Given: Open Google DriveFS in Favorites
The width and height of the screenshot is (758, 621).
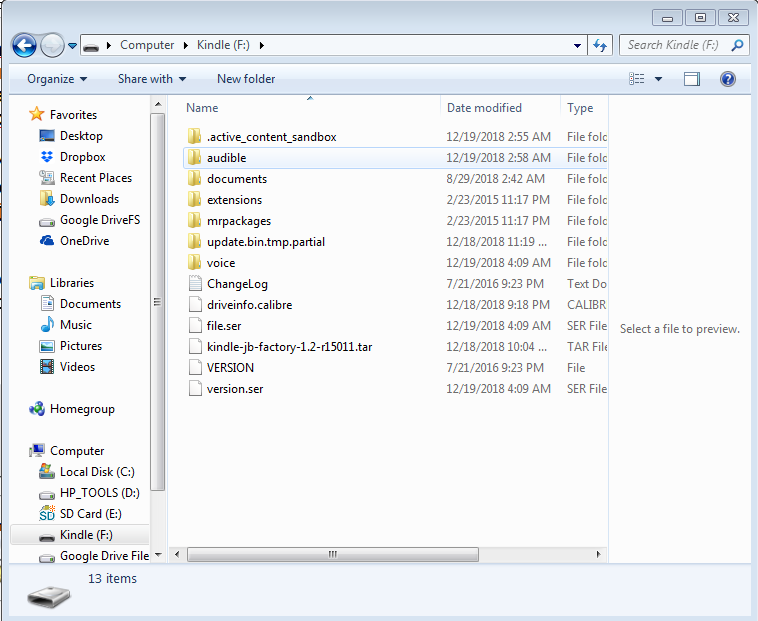Looking at the screenshot, I should coord(100,220).
